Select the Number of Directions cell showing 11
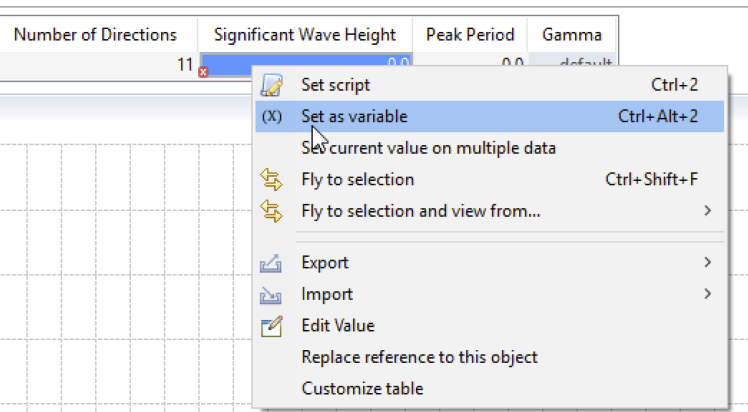 (x=100, y=63)
